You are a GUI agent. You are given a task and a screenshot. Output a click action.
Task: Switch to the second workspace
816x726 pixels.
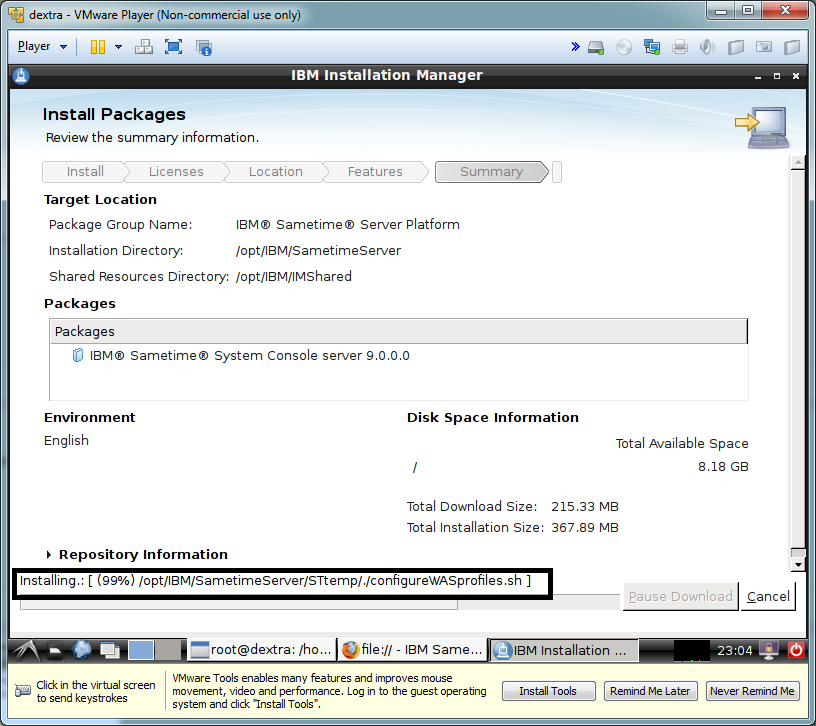point(168,650)
